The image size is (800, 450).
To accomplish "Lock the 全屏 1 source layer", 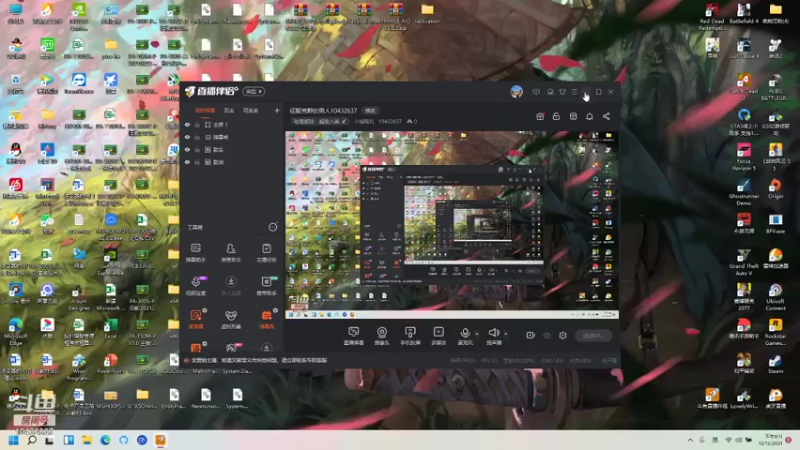I will (197, 124).
